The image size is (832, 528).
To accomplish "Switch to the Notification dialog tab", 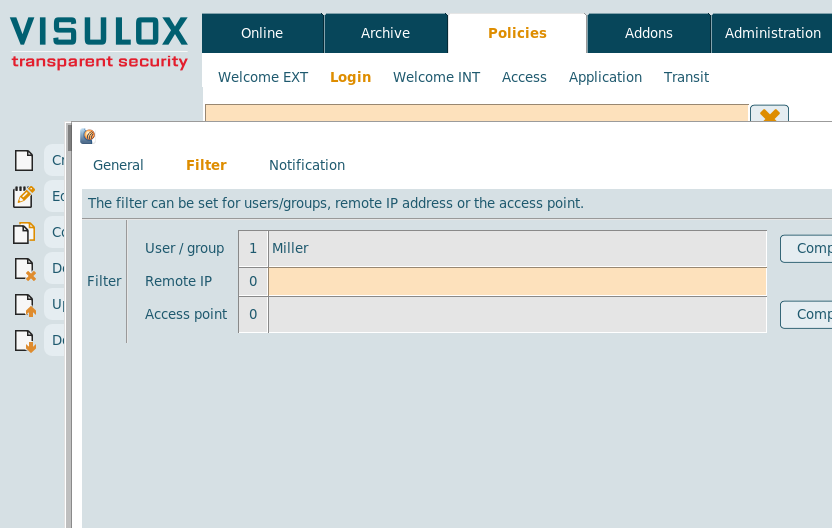I will (x=307, y=165).
